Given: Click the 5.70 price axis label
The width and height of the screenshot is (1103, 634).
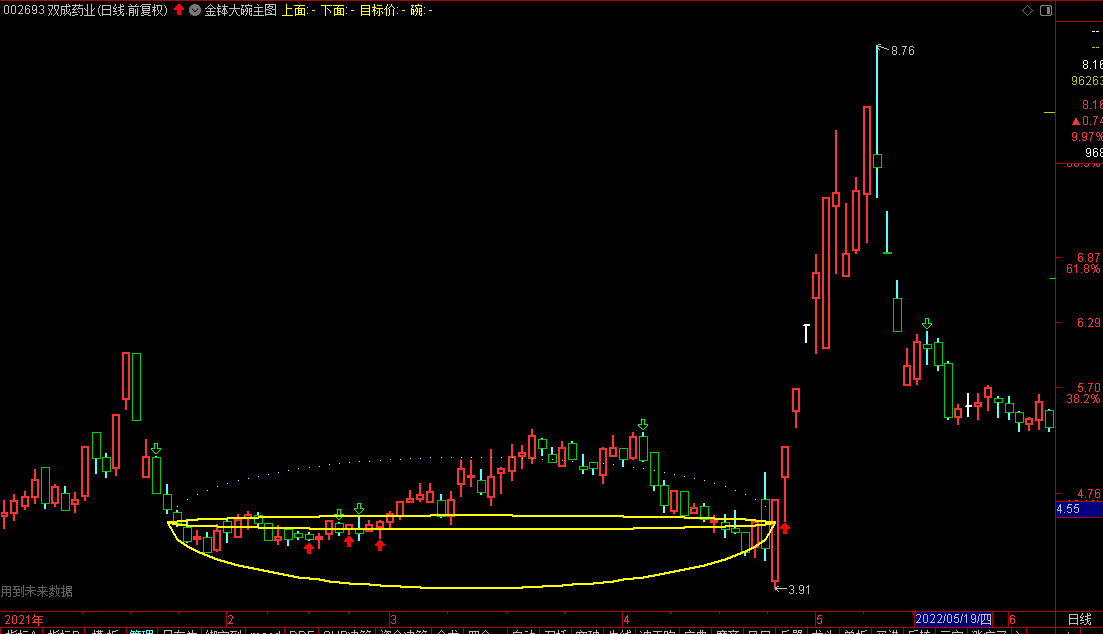Looking at the screenshot, I should (1088, 388).
